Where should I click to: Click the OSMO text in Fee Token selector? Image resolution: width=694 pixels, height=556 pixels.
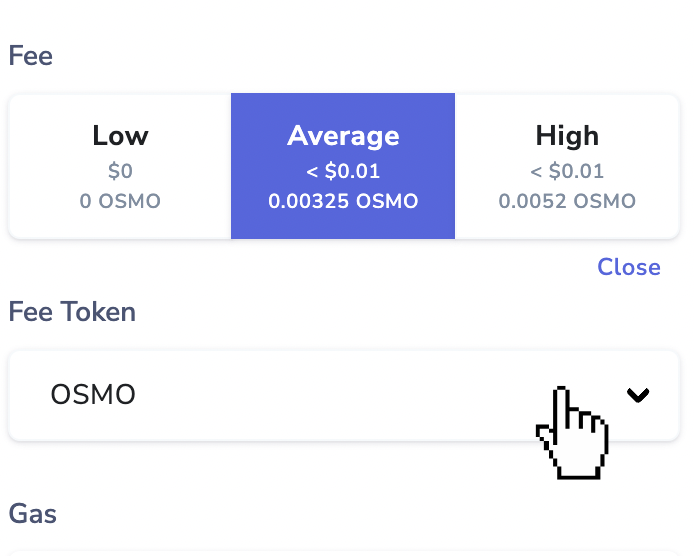[93, 394]
